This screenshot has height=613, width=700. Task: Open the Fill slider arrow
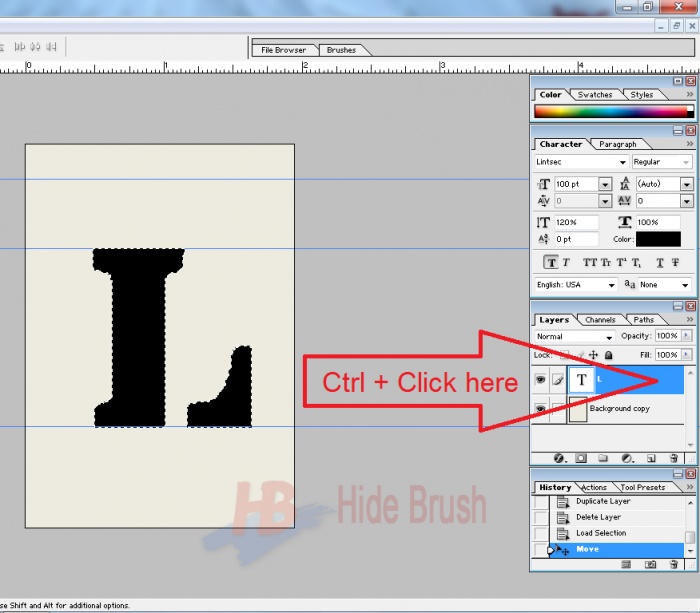pos(687,355)
